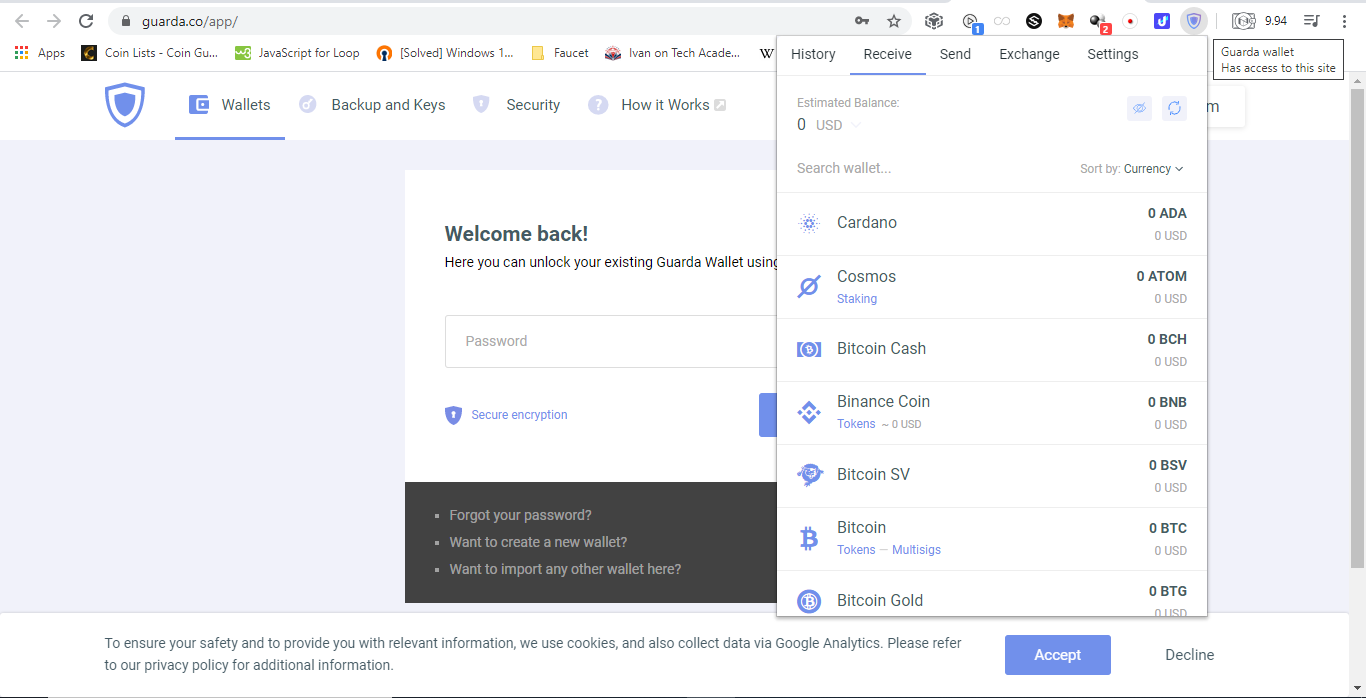This screenshot has height=698, width=1366.
Task: Click the Backup and Keys icon
Action: coord(308,105)
